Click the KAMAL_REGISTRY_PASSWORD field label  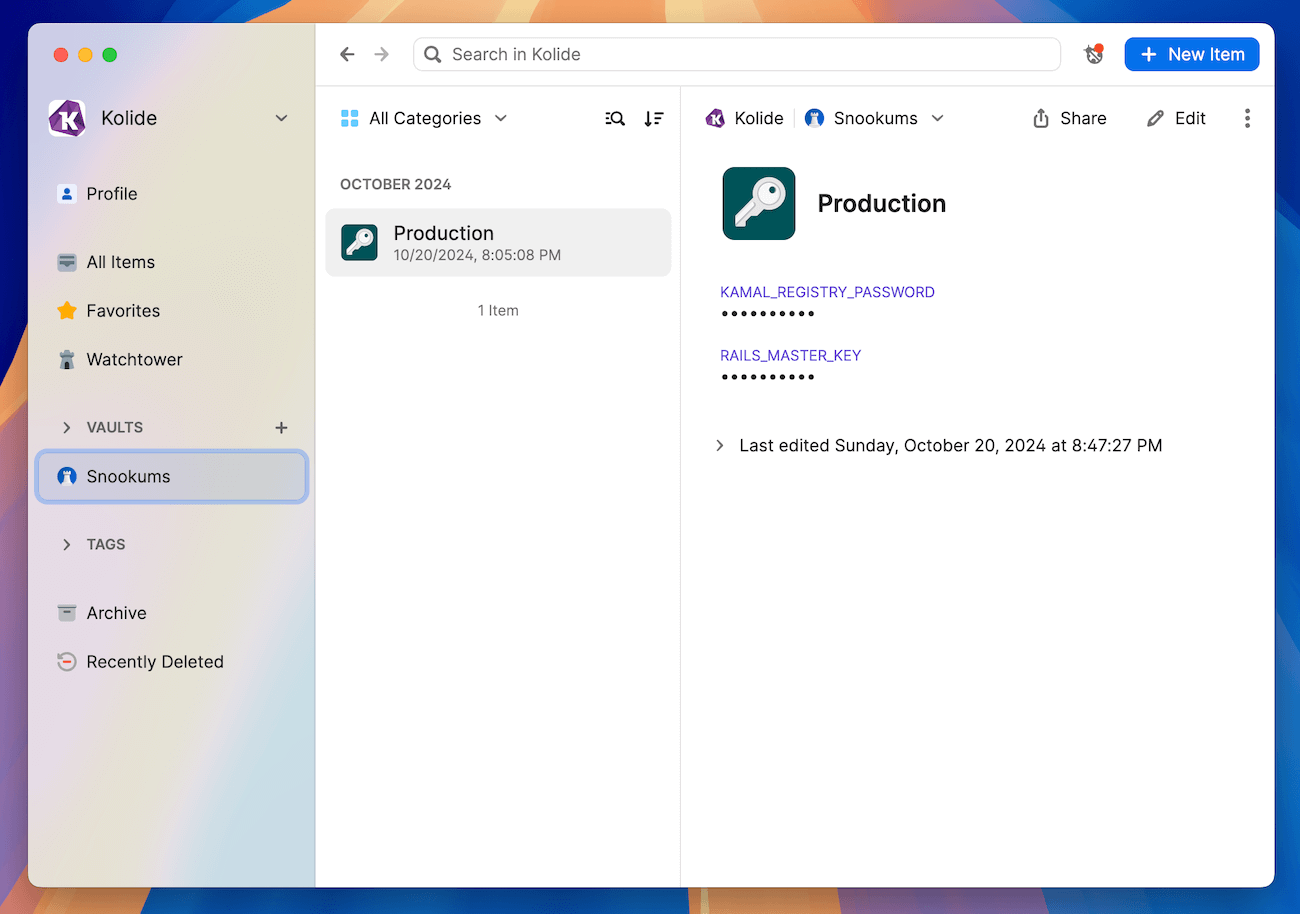click(827, 291)
